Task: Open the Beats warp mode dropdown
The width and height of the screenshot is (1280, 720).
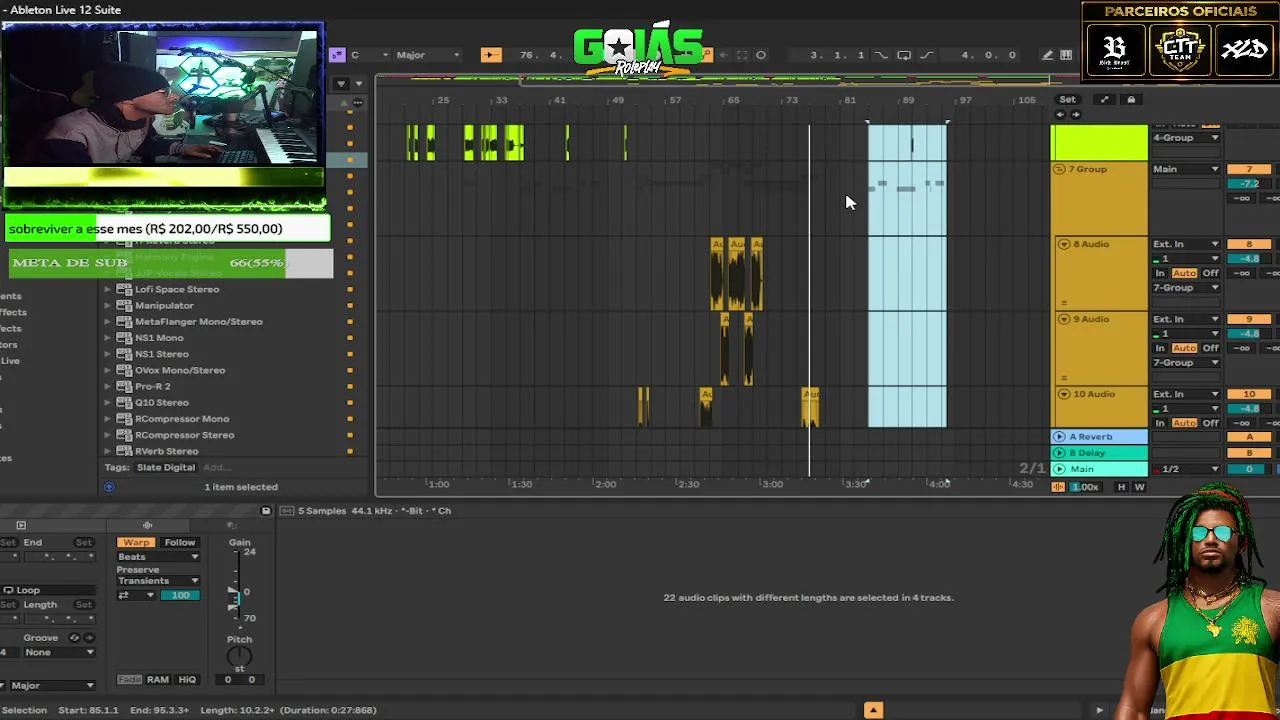Action: point(158,557)
